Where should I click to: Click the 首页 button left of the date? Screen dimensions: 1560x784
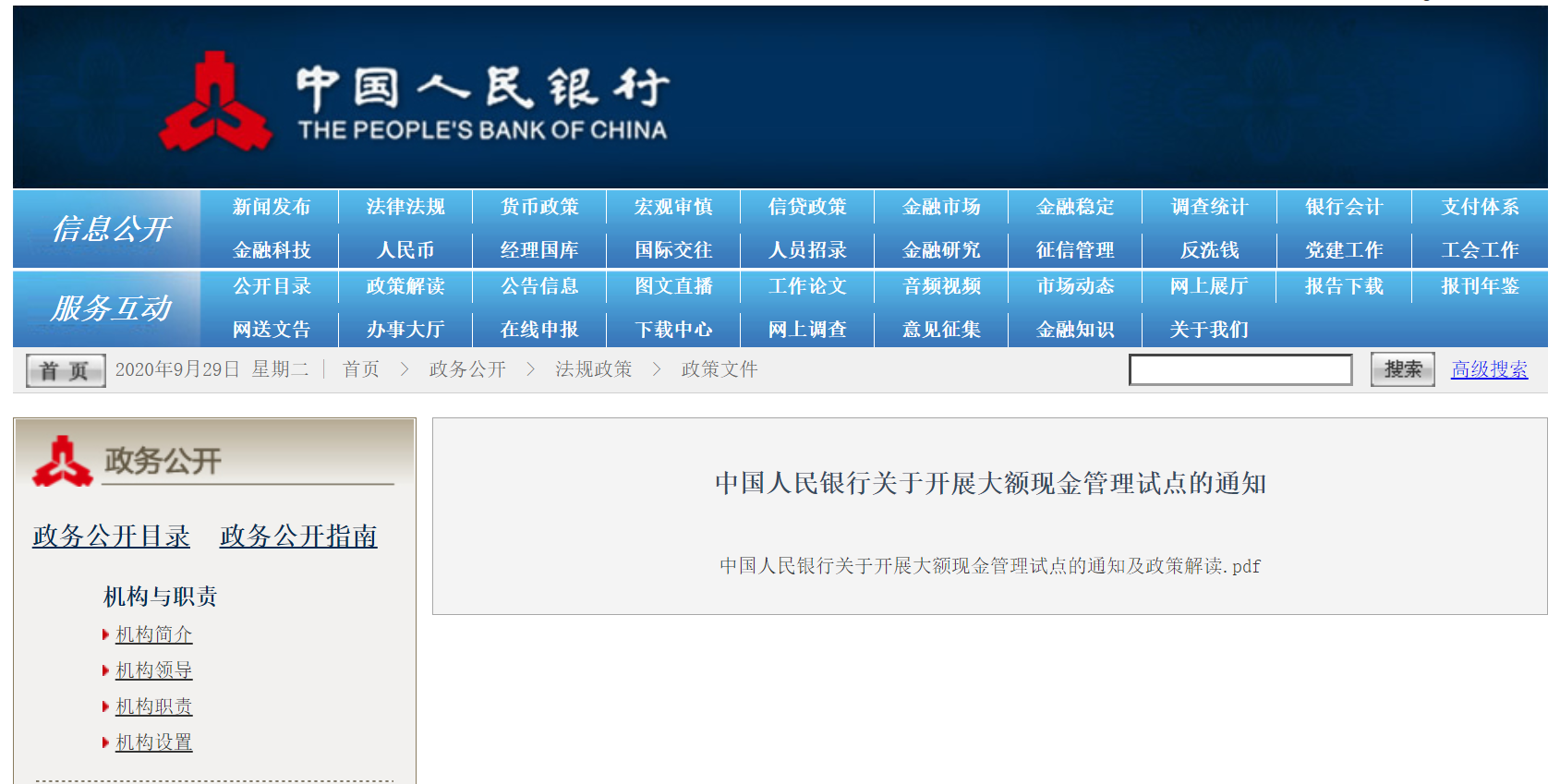pos(66,370)
